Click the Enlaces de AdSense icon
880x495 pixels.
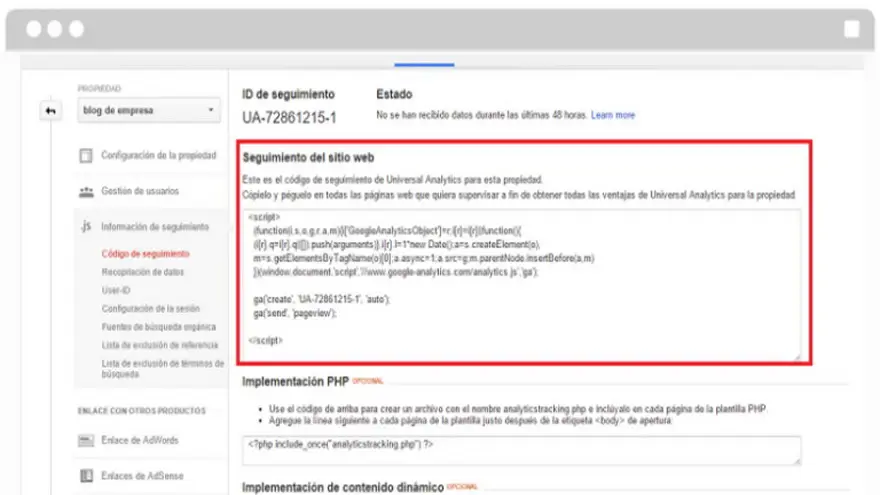coord(86,476)
